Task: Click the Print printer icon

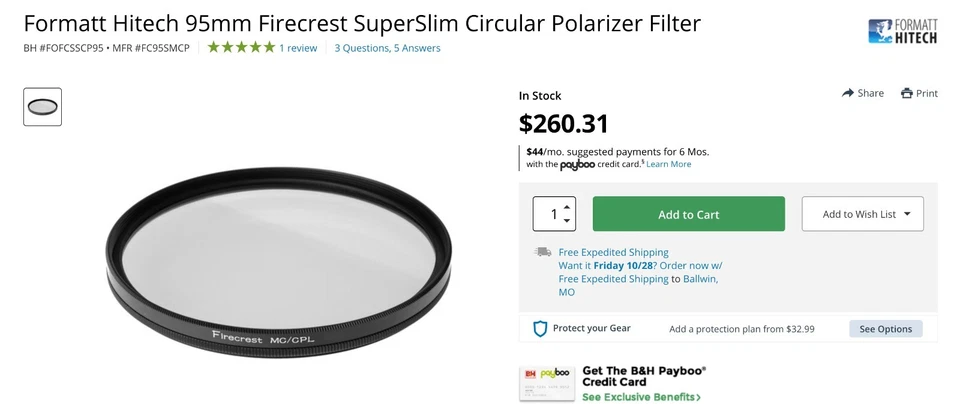Action: (907, 93)
